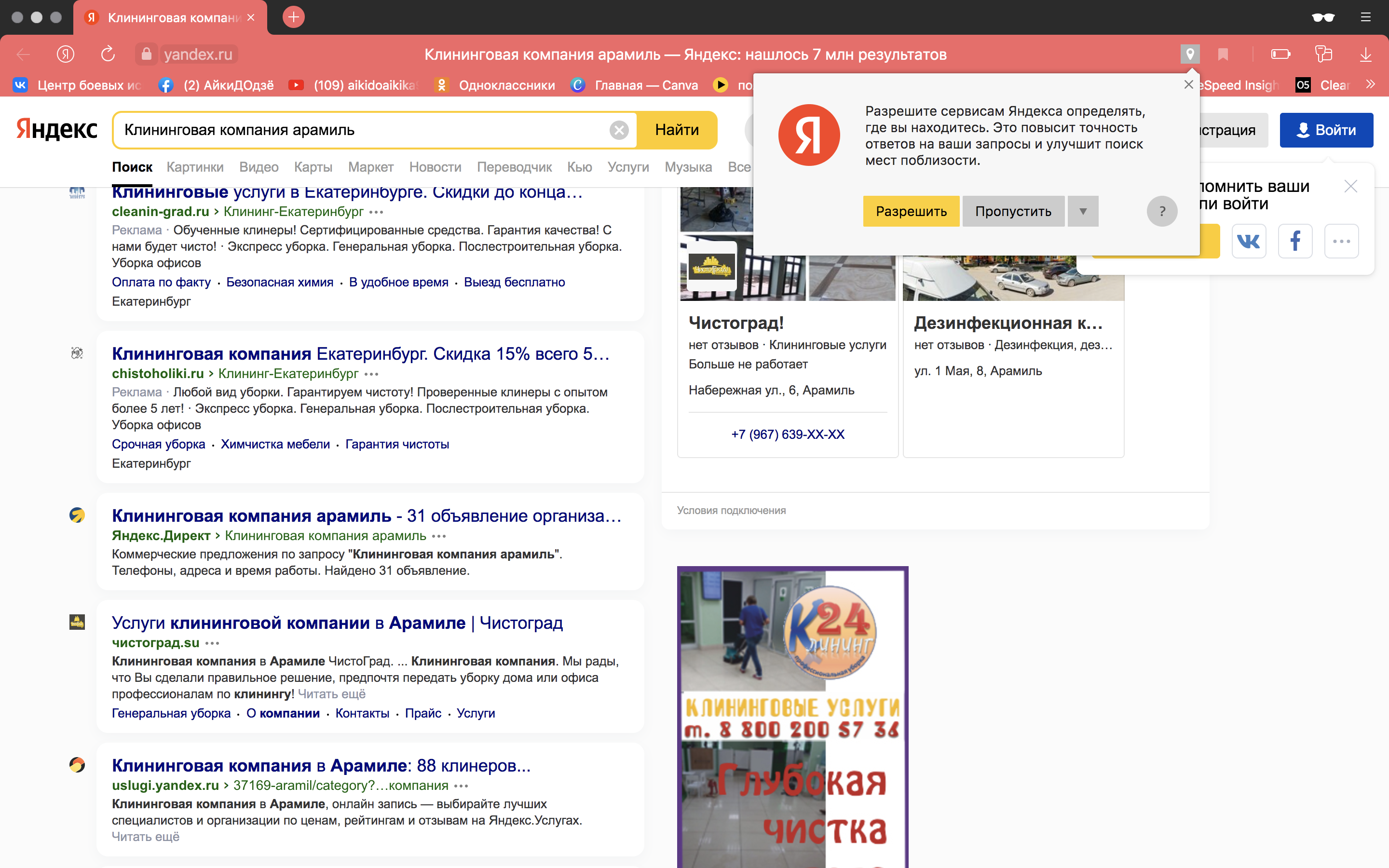The image size is (1389, 868).
Task: Clear search field with X icon
Action: click(x=619, y=130)
